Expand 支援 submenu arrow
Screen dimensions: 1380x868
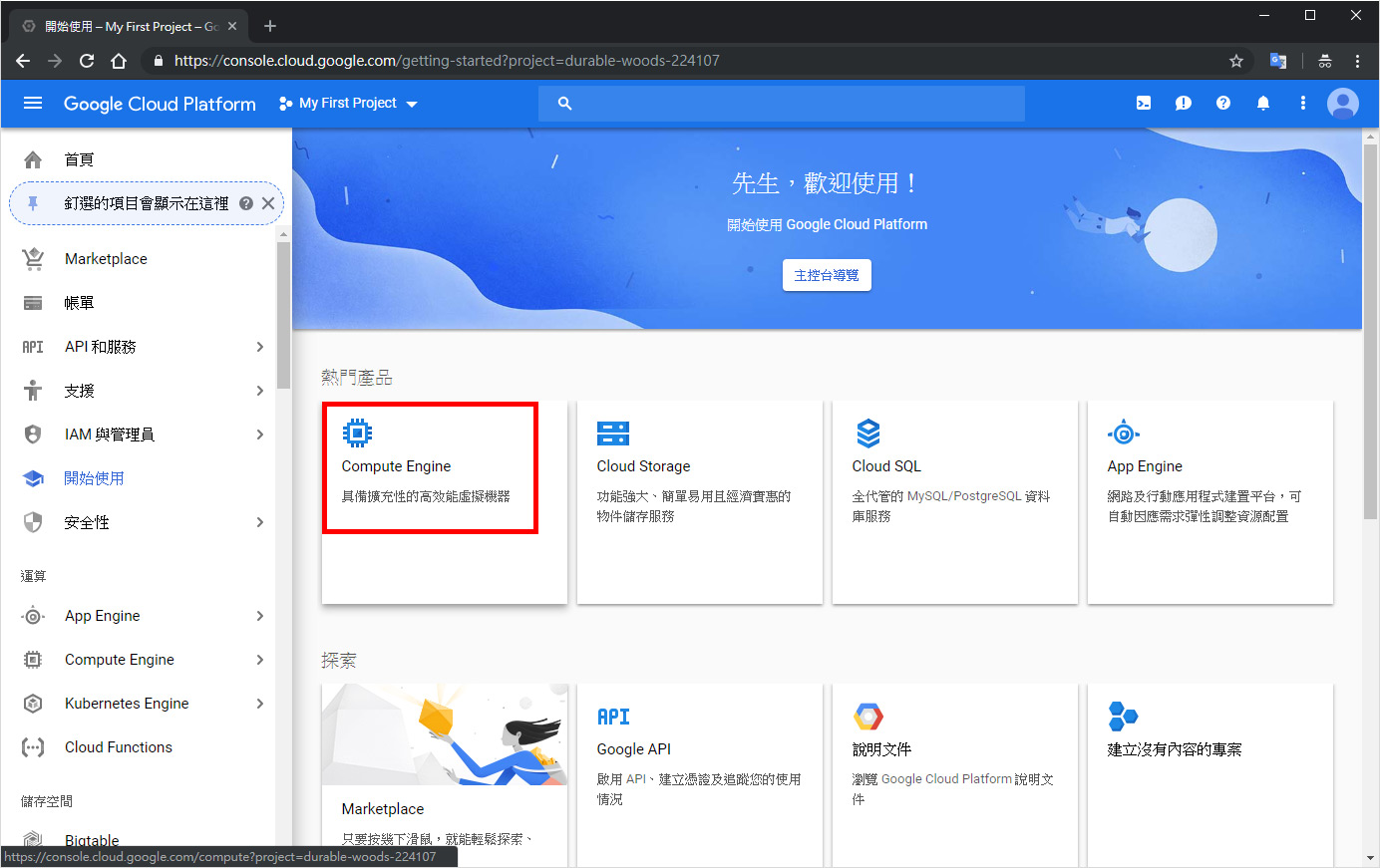[x=259, y=391]
